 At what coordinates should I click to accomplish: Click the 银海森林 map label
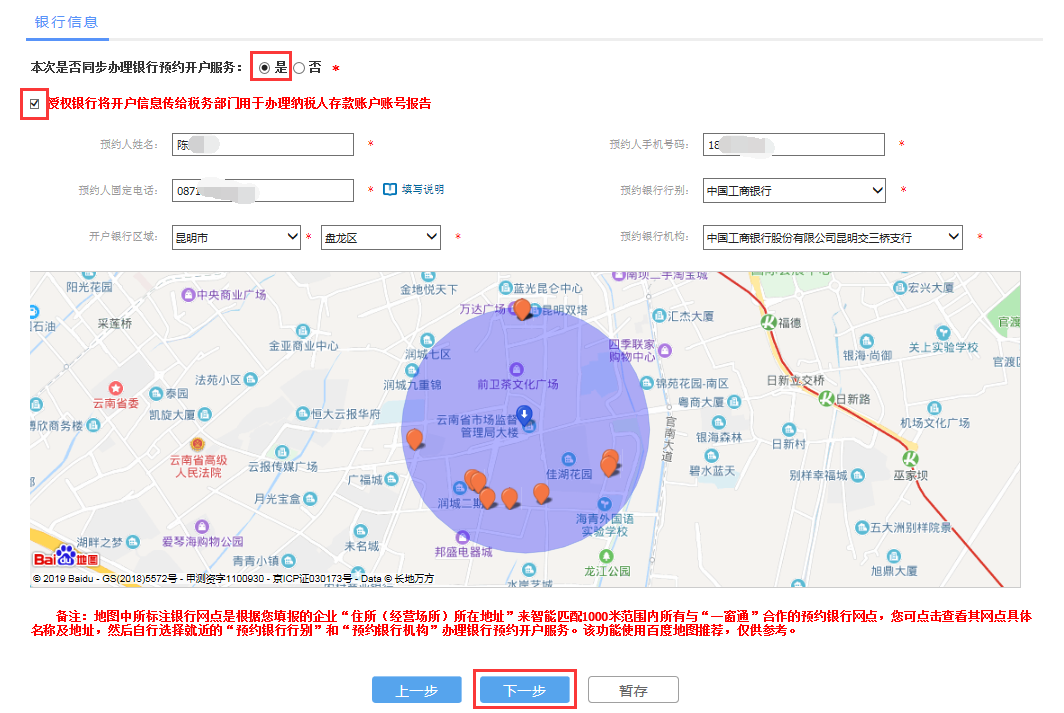pyautogui.click(x=719, y=438)
